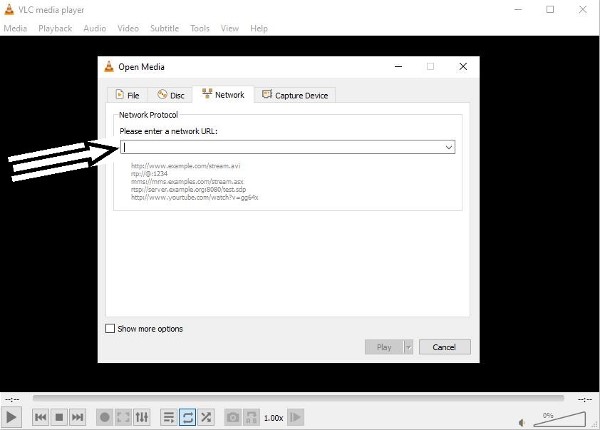Click the VLC cone icon in title bar
600x430 pixels.
9,10
